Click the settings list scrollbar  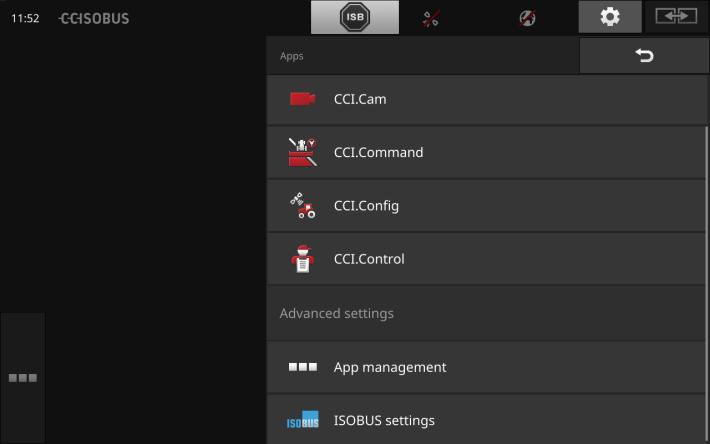pos(706,283)
